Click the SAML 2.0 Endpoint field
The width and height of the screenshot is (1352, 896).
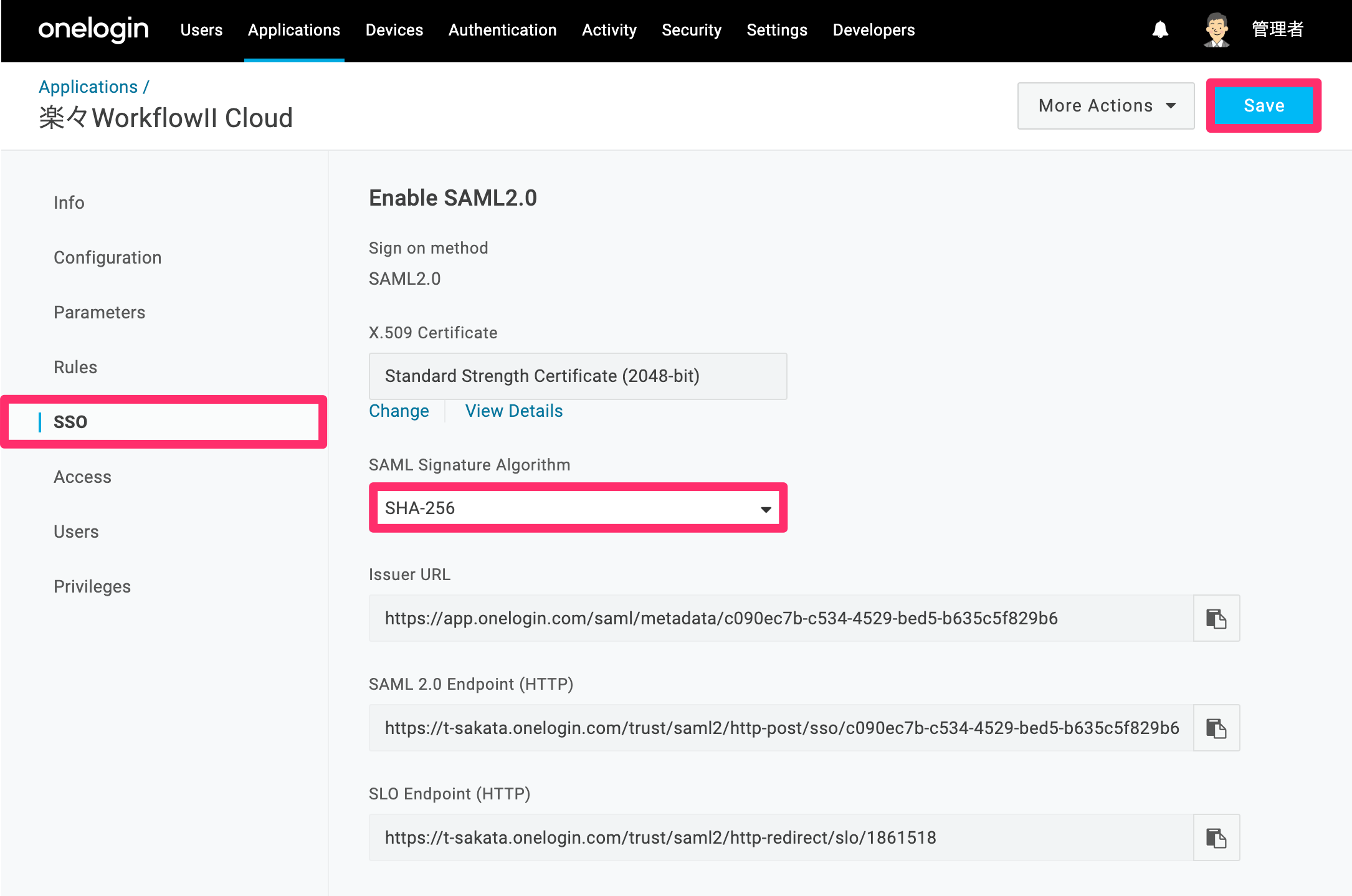[781, 728]
